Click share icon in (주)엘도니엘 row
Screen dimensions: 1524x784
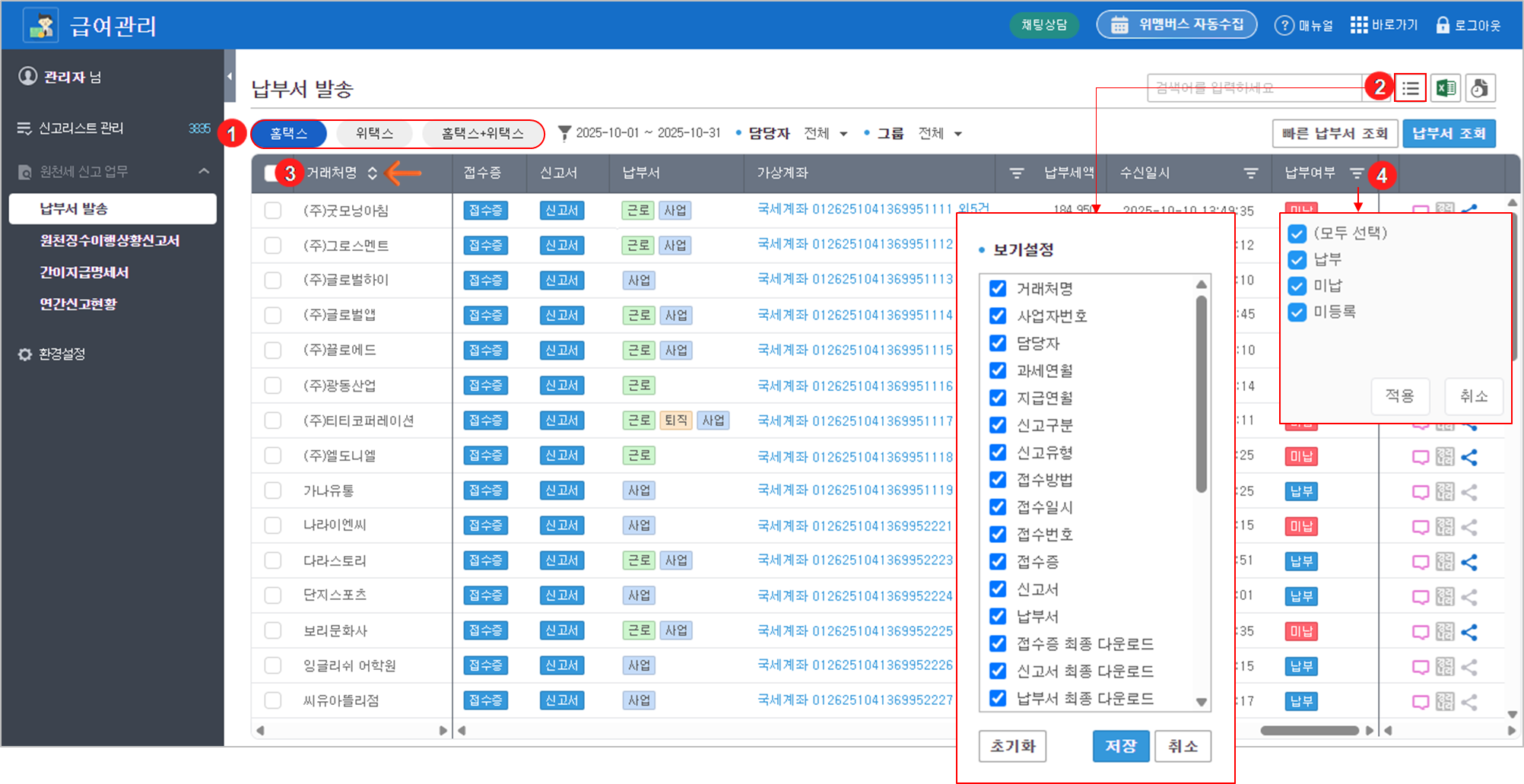pyautogui.click(x=1469, y=457)
